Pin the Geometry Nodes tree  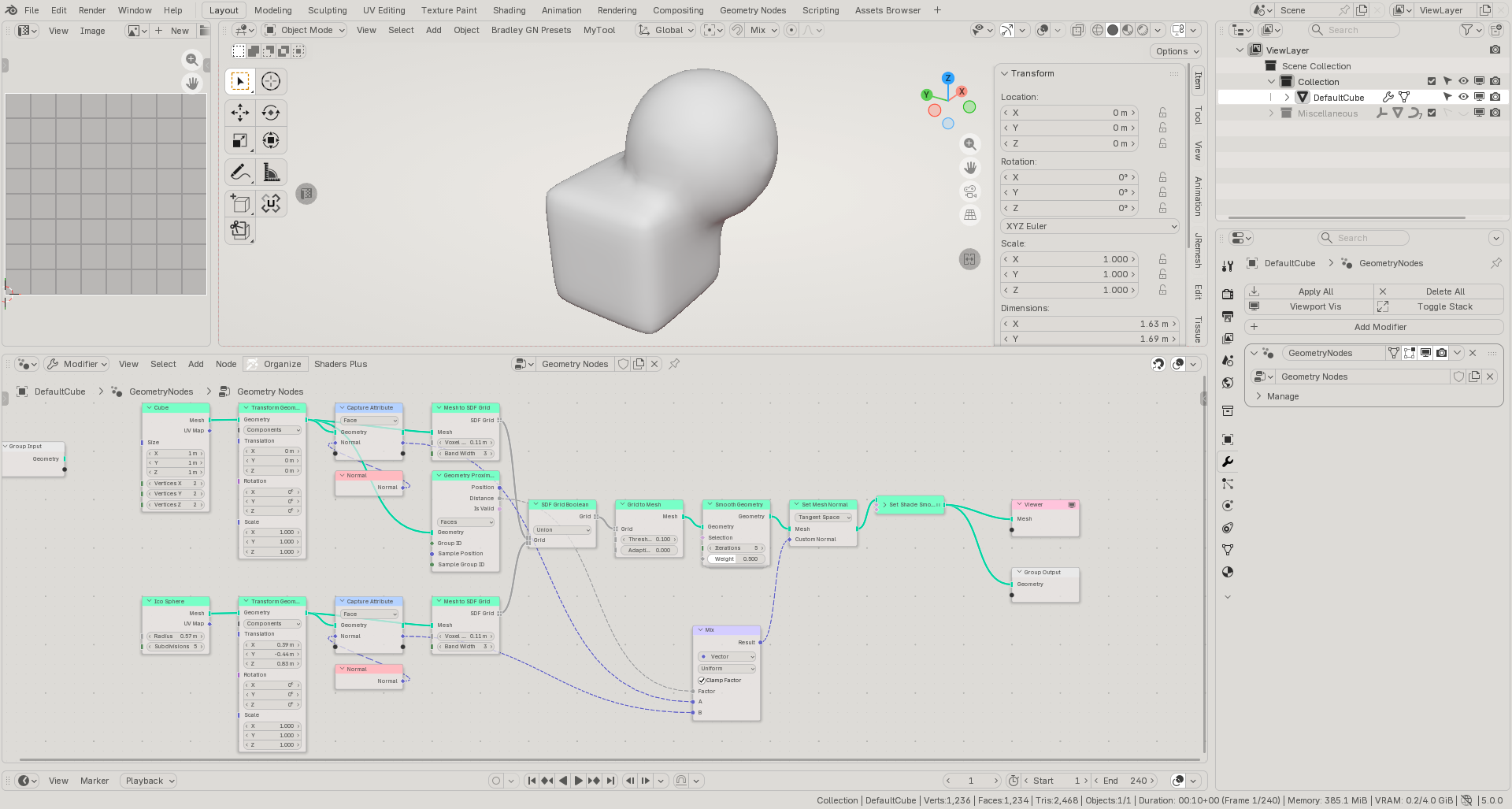674,364
